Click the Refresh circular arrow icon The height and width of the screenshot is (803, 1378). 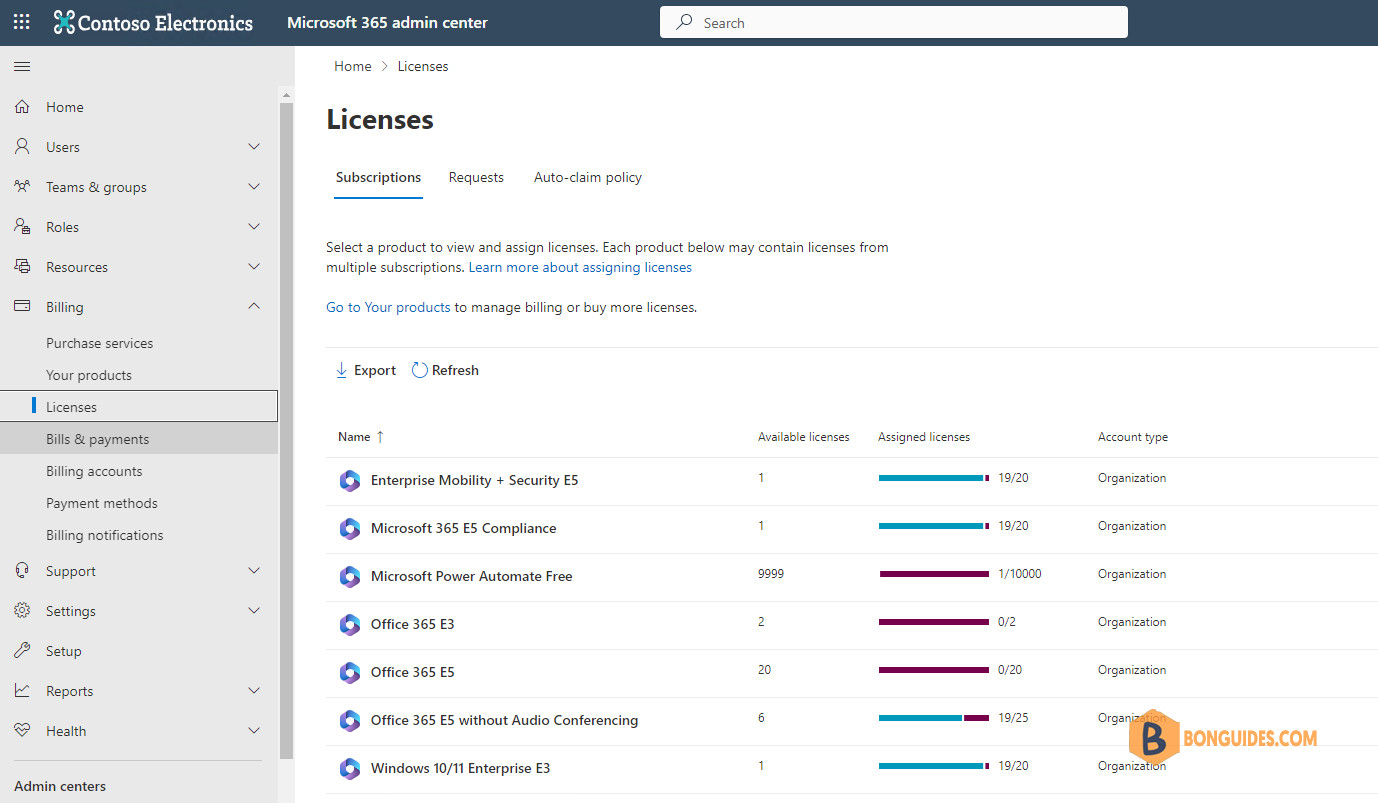pyautogui.click(x=420, y=370)
